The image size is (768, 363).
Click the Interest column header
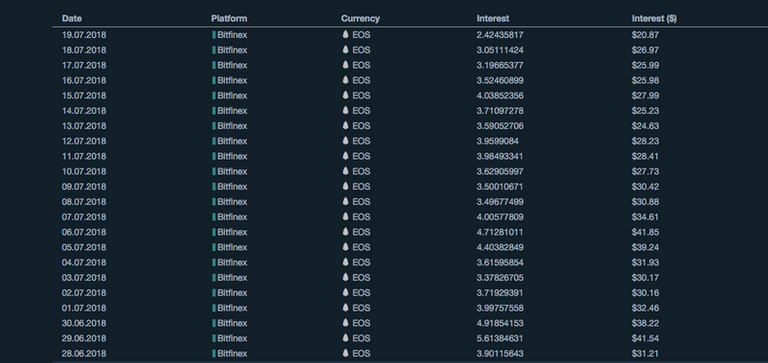[492, 19]
